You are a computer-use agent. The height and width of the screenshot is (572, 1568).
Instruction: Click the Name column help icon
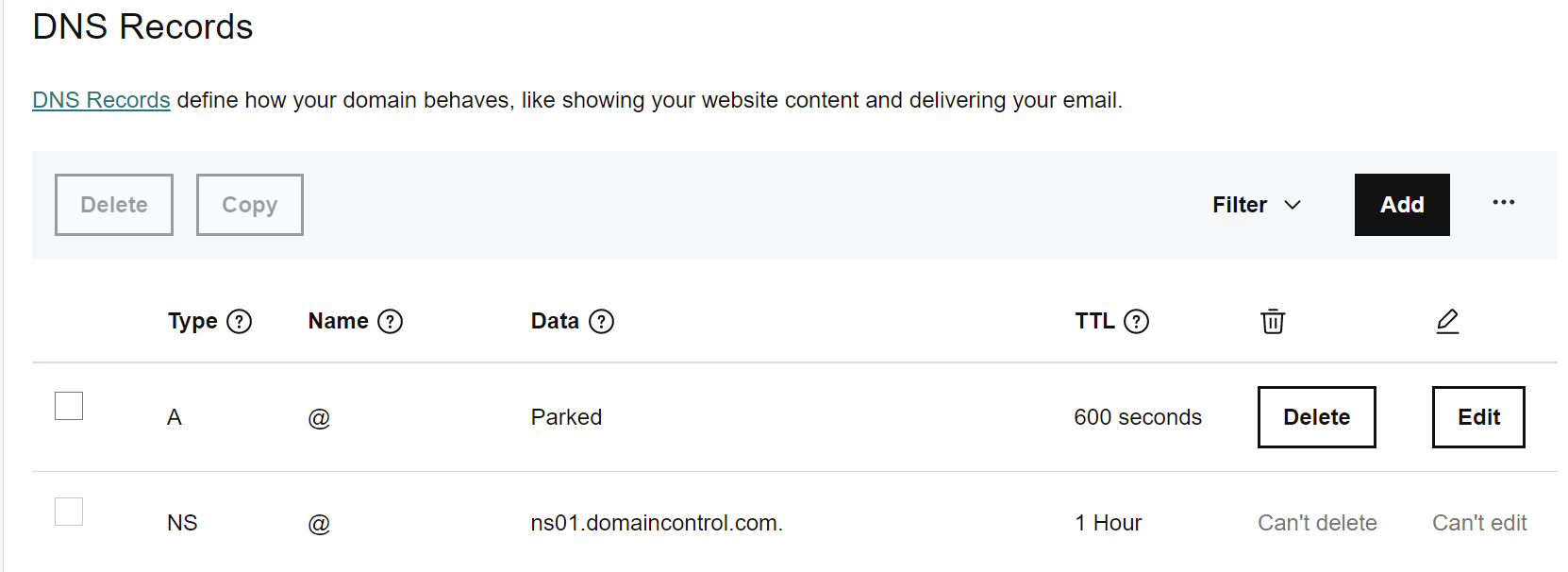pos(390,322)
